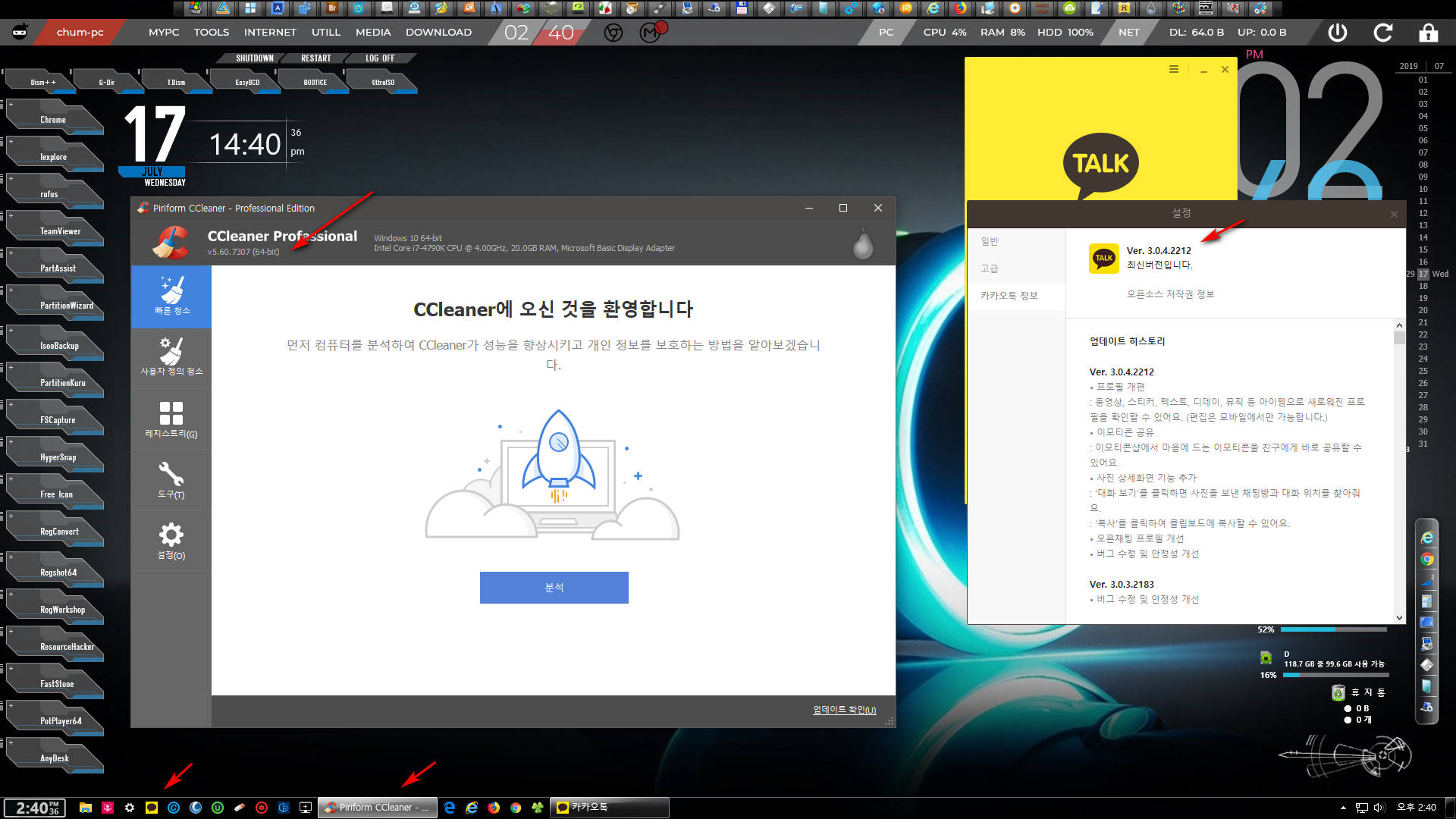The image size is (1456, 819).
Task: Click Internet Explorer icon in right dock
Action: 1427,538
